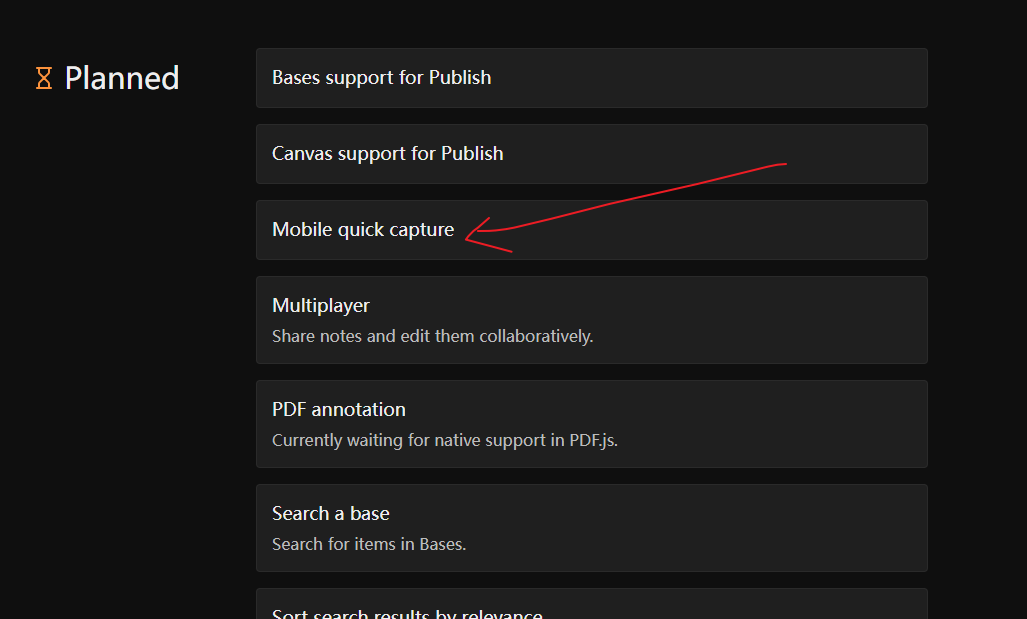The image size is (1027, 619).
Task: Click the "Multiplayer" card title
Action: click(321, 306)
